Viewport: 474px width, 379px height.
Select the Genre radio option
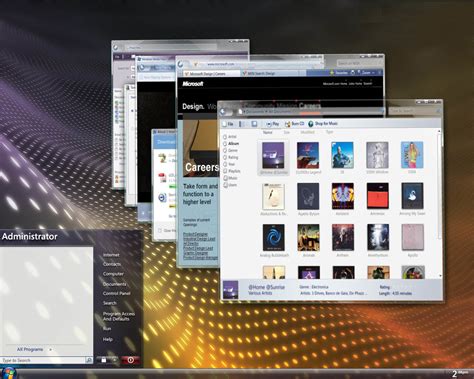click(225, 150)
